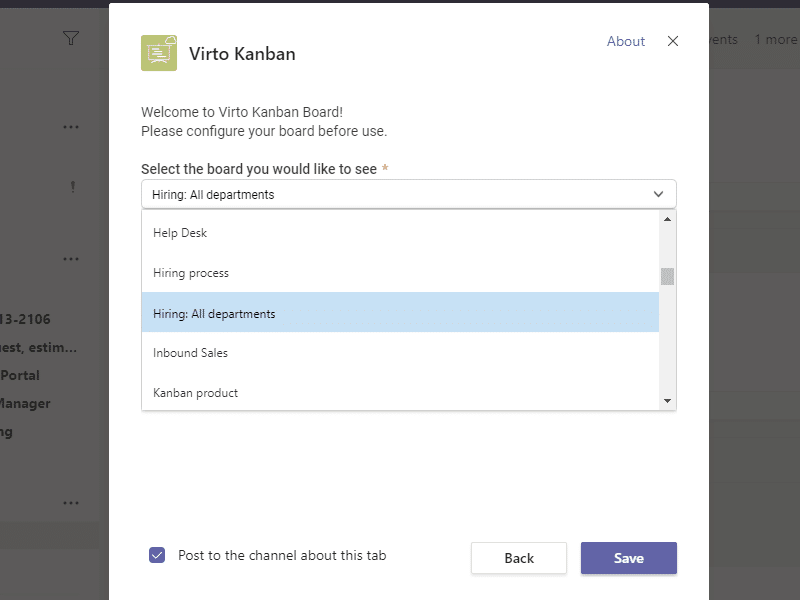Screen dimensions: 800x600
Task: Open the About link
Action: pos(626,41)
